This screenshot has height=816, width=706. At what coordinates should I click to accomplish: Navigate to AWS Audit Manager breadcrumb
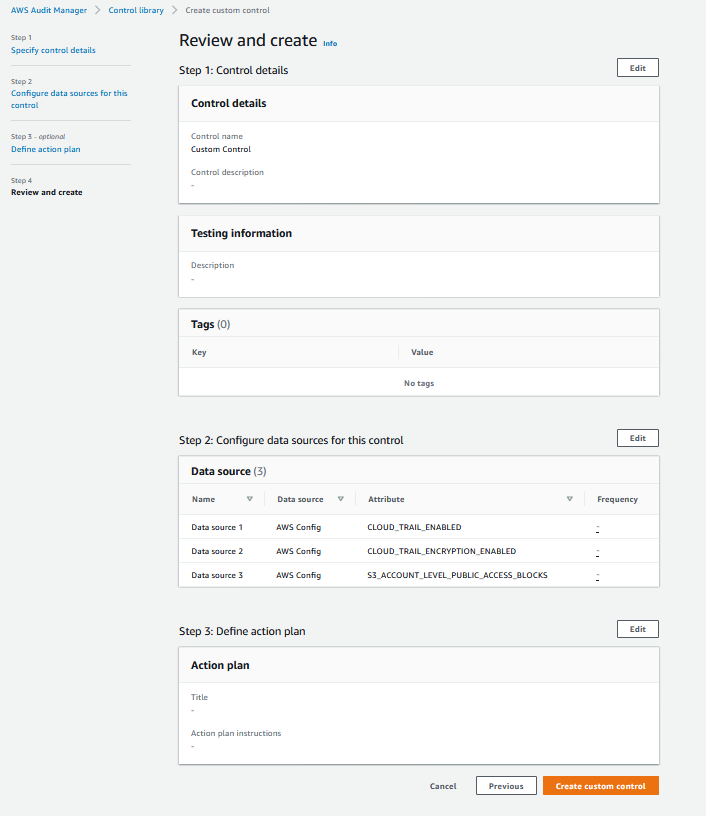coord(49,10)
